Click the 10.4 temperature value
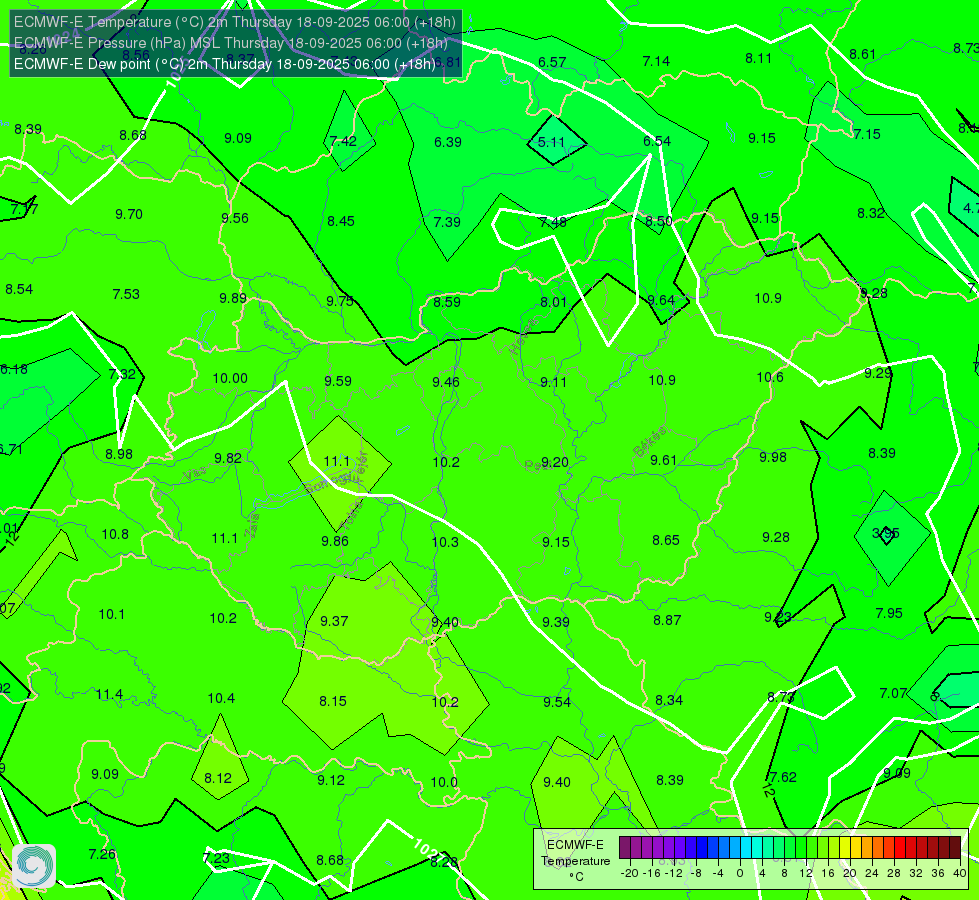Viewport: 979px width, 900px height. tap(221, 698)
